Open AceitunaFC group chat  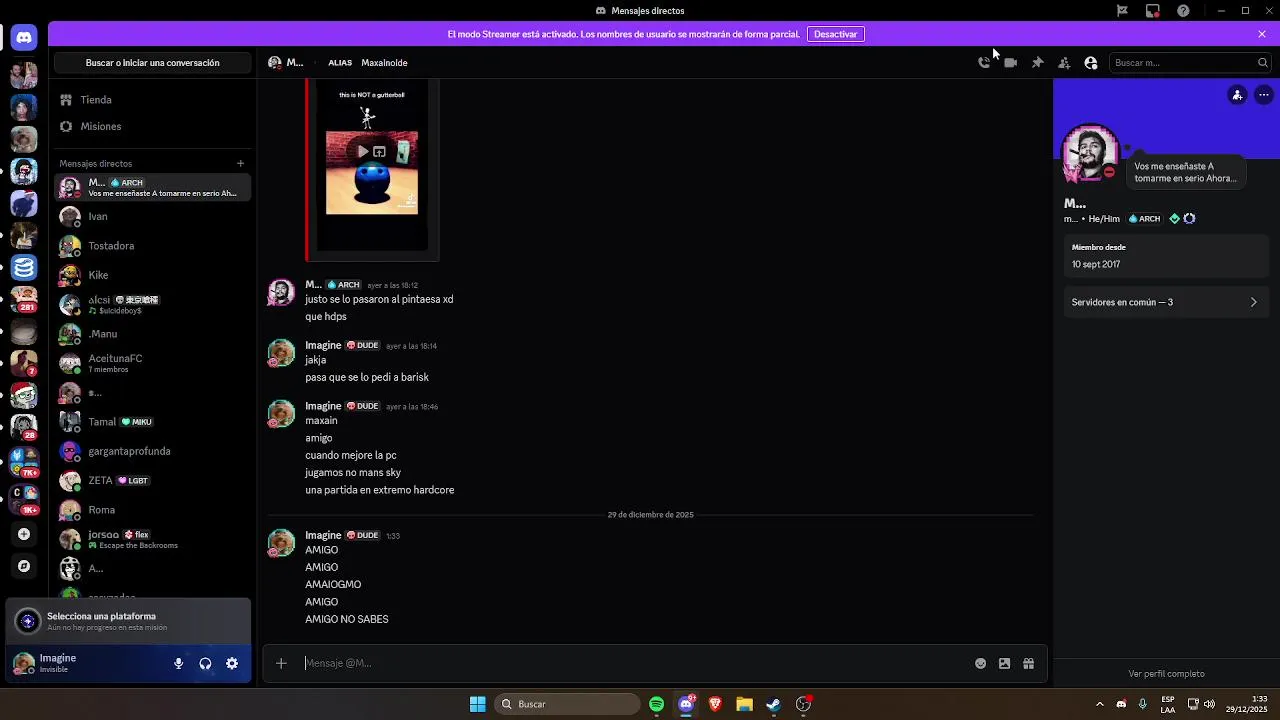tap(153, 363)
